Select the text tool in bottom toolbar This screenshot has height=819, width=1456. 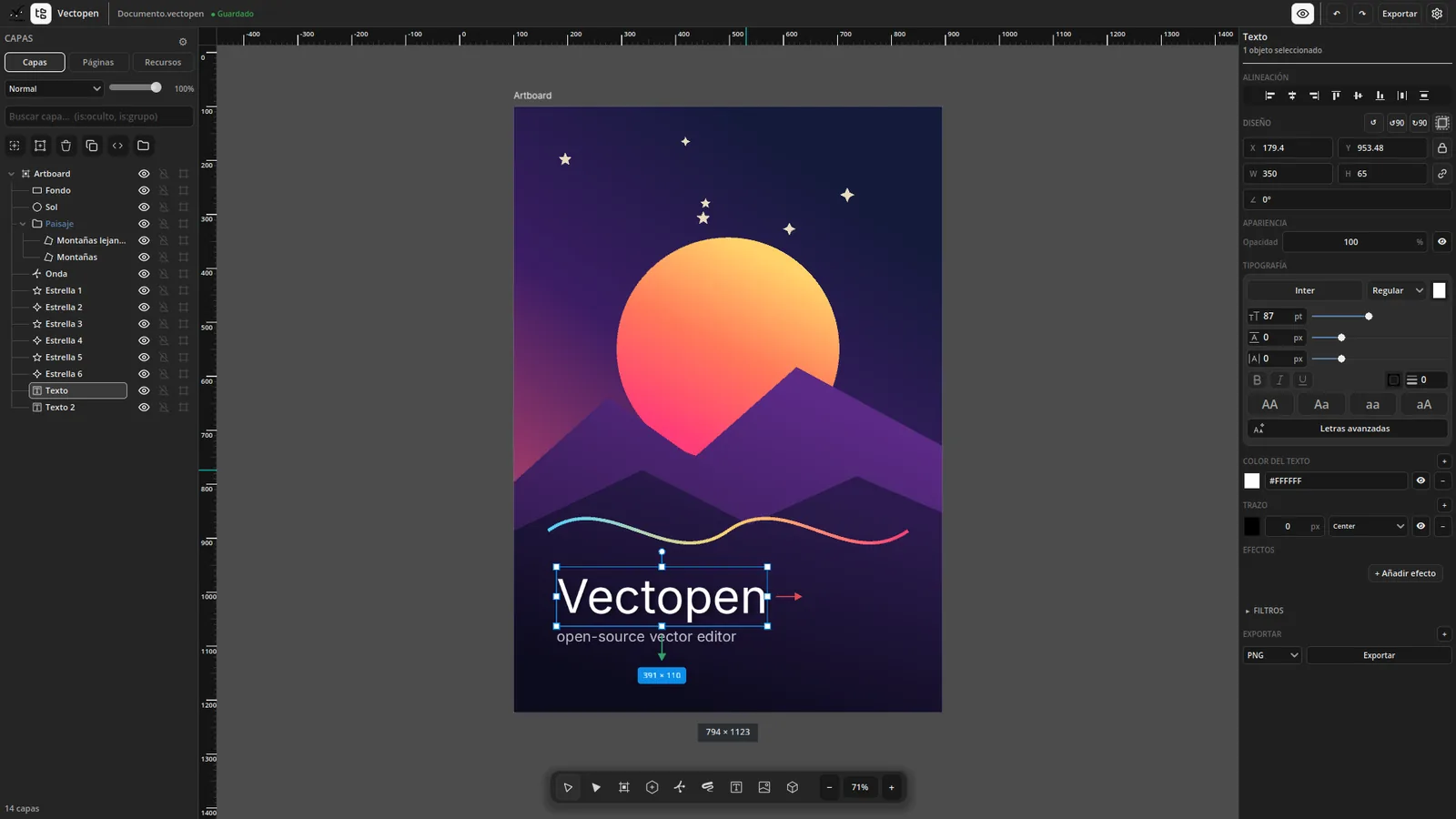tap(736, 787)
